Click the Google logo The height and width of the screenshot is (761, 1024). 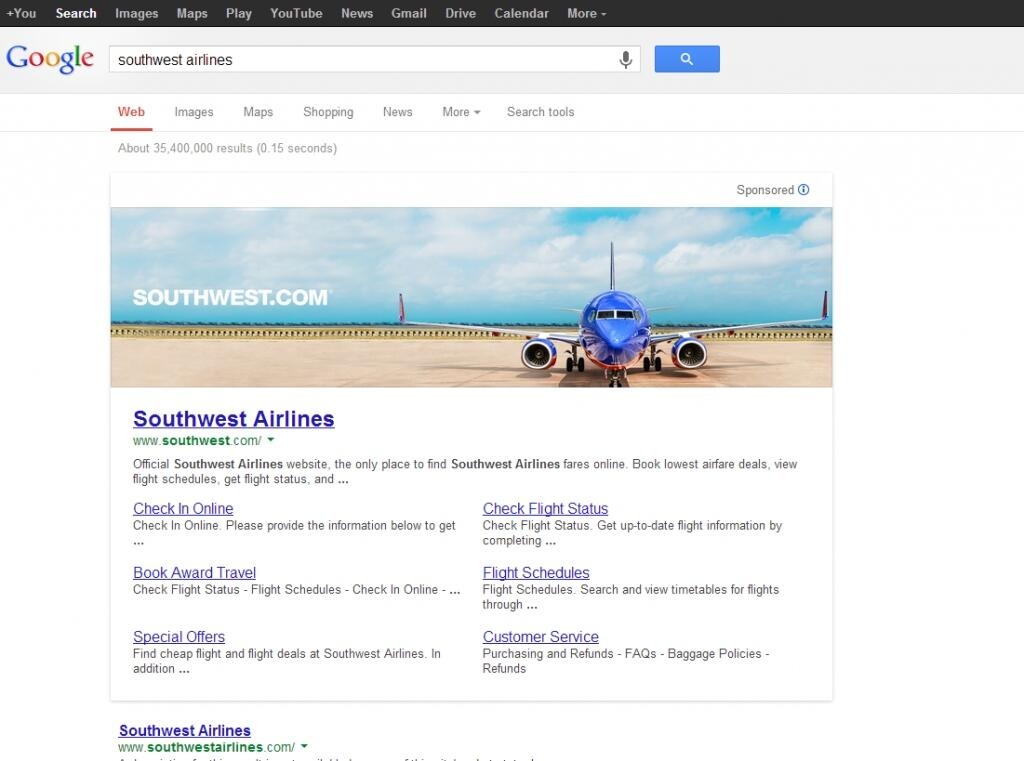pyautogui.click(x=50, y=59)
